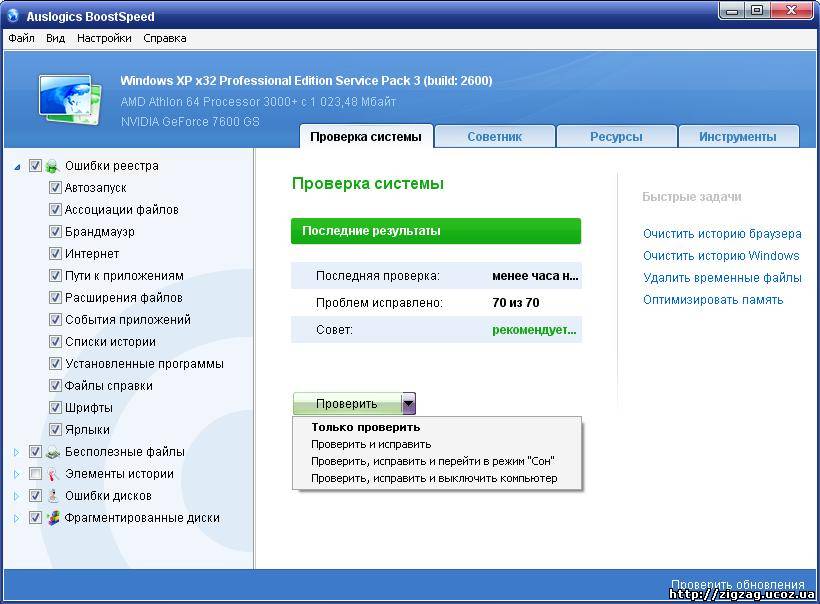Minimize the BoostSpeed window
Screen dimensions: 820x604
[732, 11]
